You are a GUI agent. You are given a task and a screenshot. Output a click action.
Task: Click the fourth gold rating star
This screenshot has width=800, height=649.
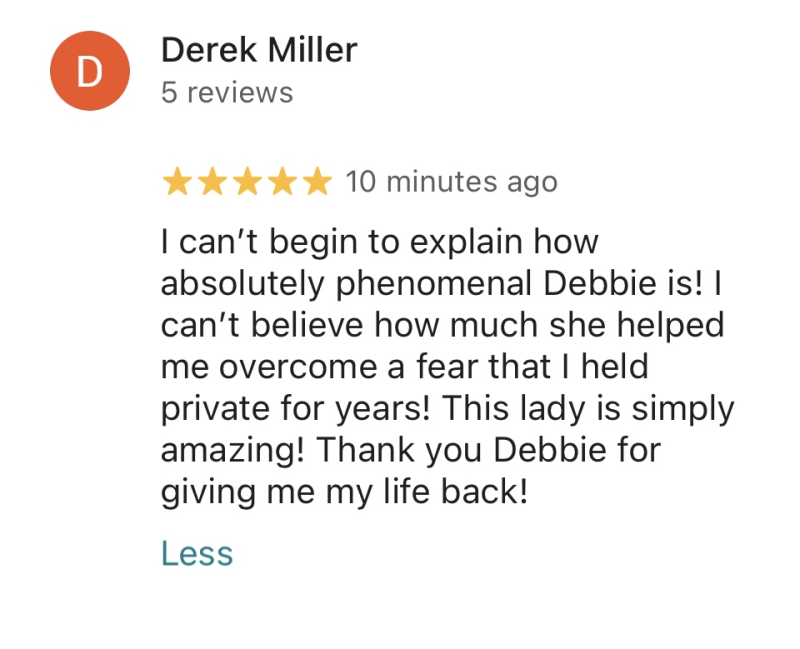(x=283, y=181)
